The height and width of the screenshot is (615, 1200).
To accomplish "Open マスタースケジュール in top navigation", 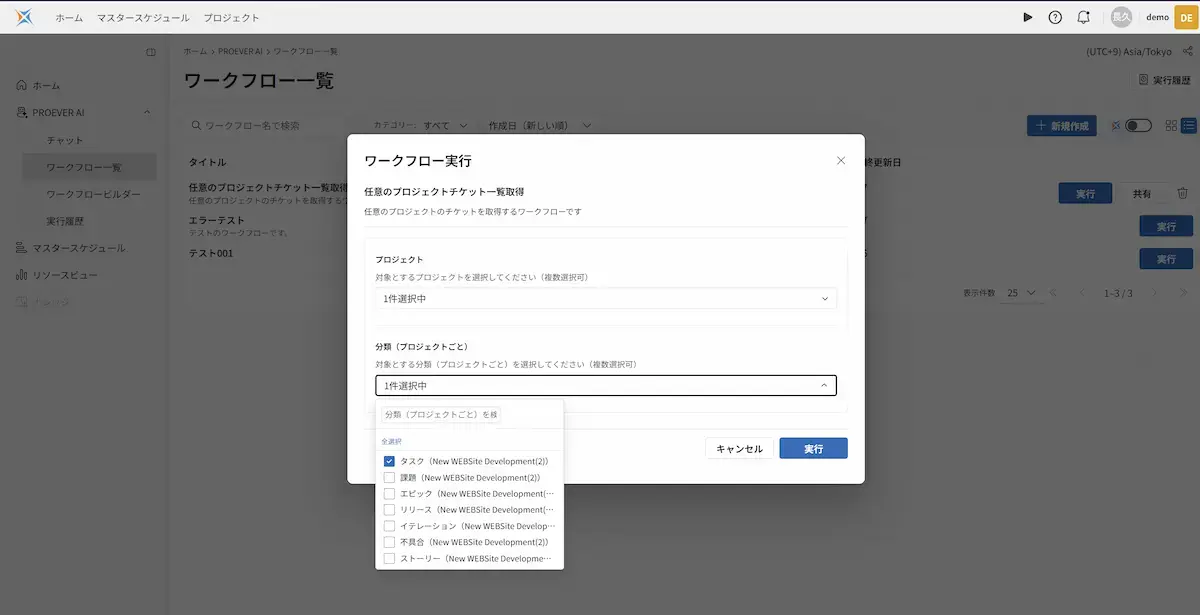I will [143, 18].
